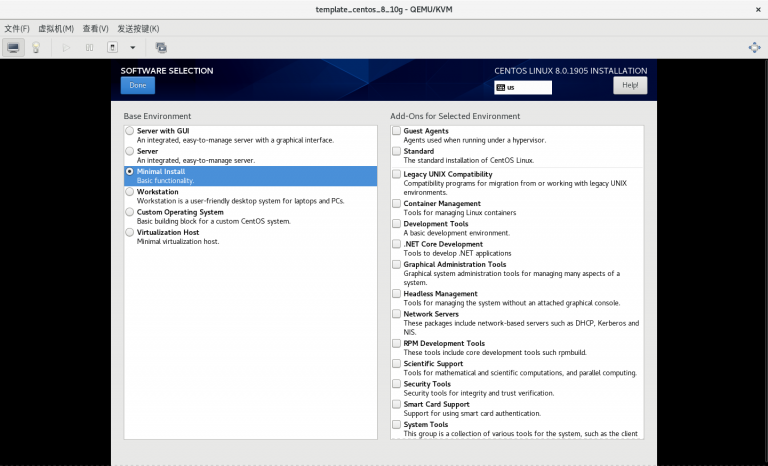Click the keyboard layout icon beside us
Screen dimensions: 768x466
pyautogui.click(x=500, y=87)
